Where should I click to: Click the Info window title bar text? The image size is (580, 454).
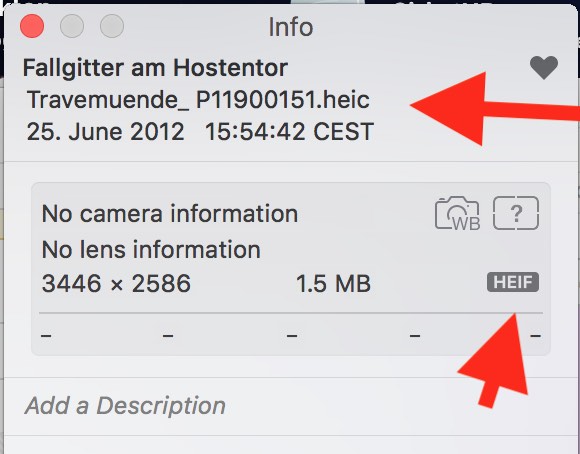click(x=291, y=27)
